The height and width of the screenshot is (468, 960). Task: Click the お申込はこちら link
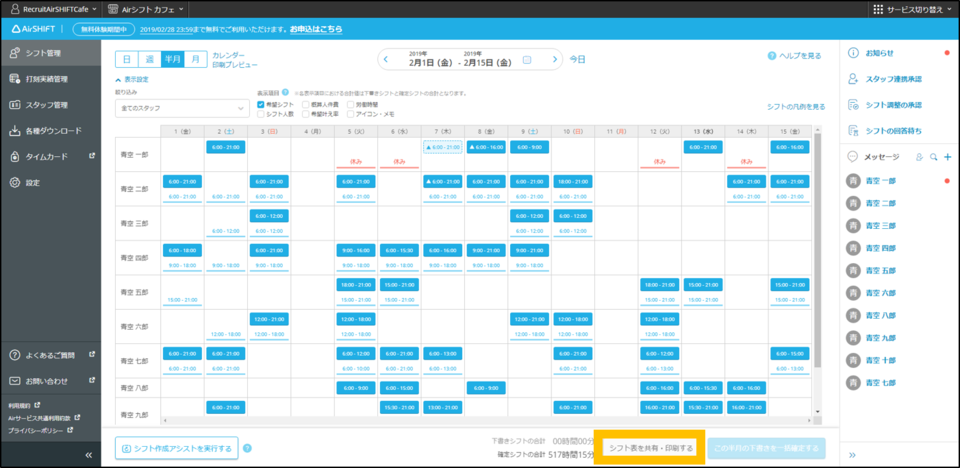(314, 30)
